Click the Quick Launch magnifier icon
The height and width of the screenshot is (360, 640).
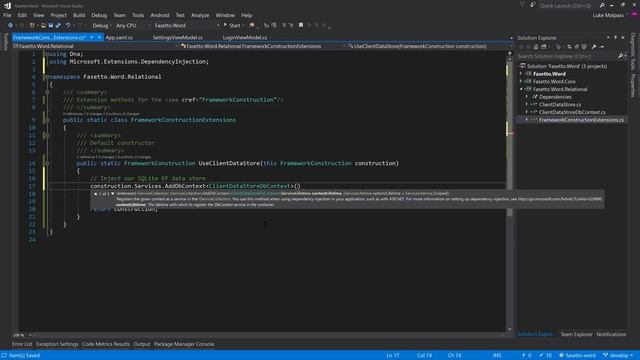pyautogui.click(x=602, y=5)
